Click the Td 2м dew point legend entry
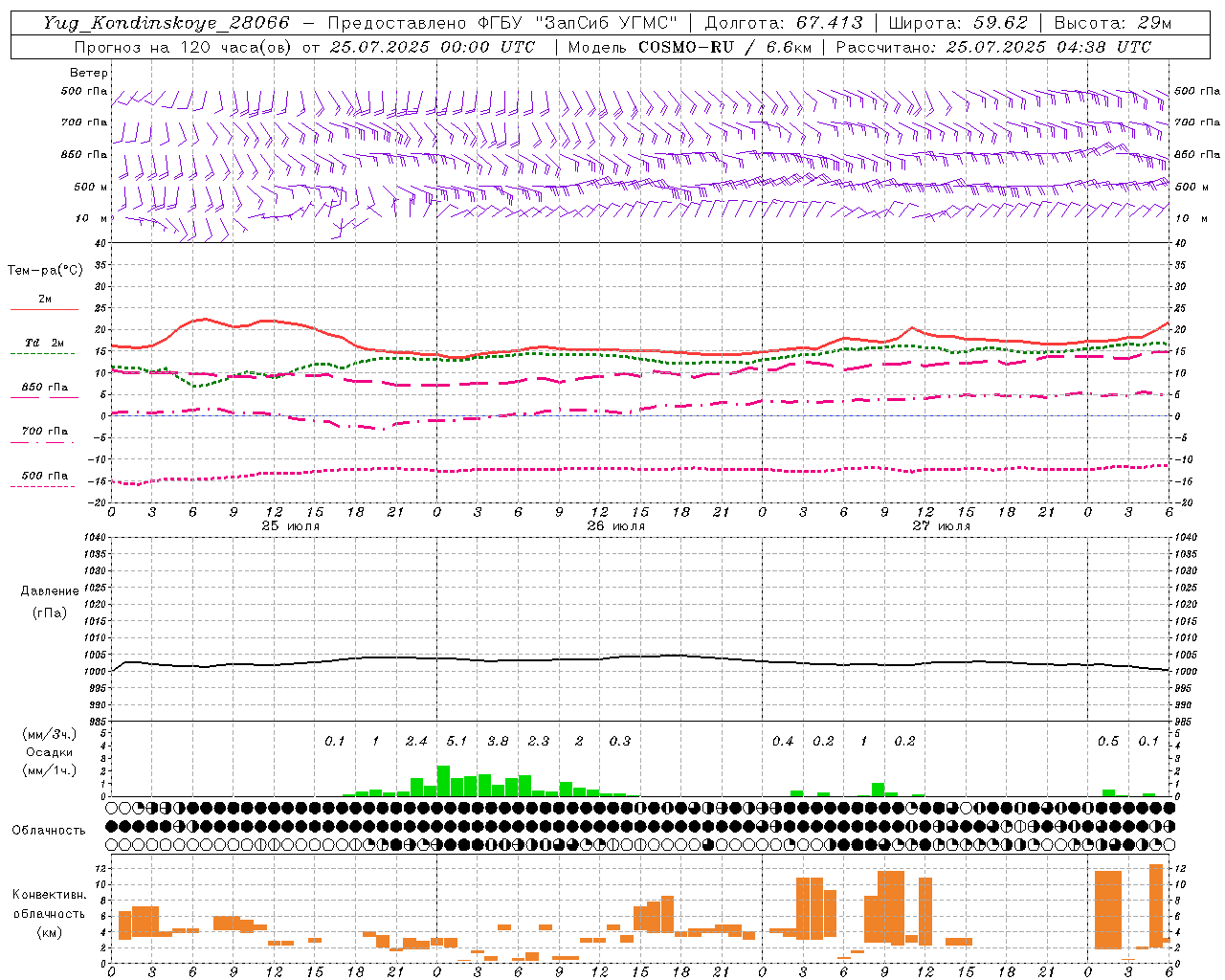 45,343
